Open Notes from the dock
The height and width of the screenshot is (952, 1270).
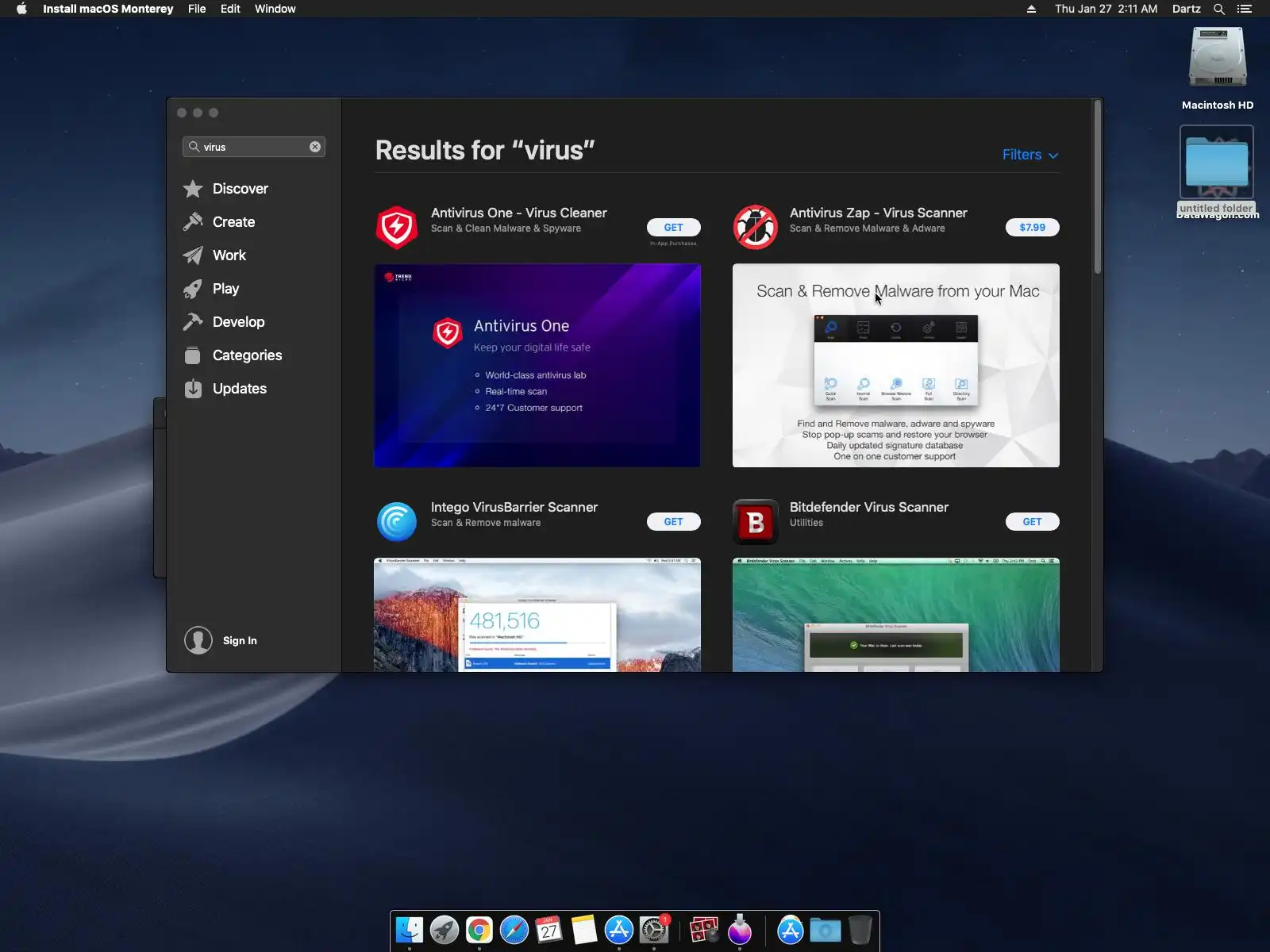tap(584, 930)
